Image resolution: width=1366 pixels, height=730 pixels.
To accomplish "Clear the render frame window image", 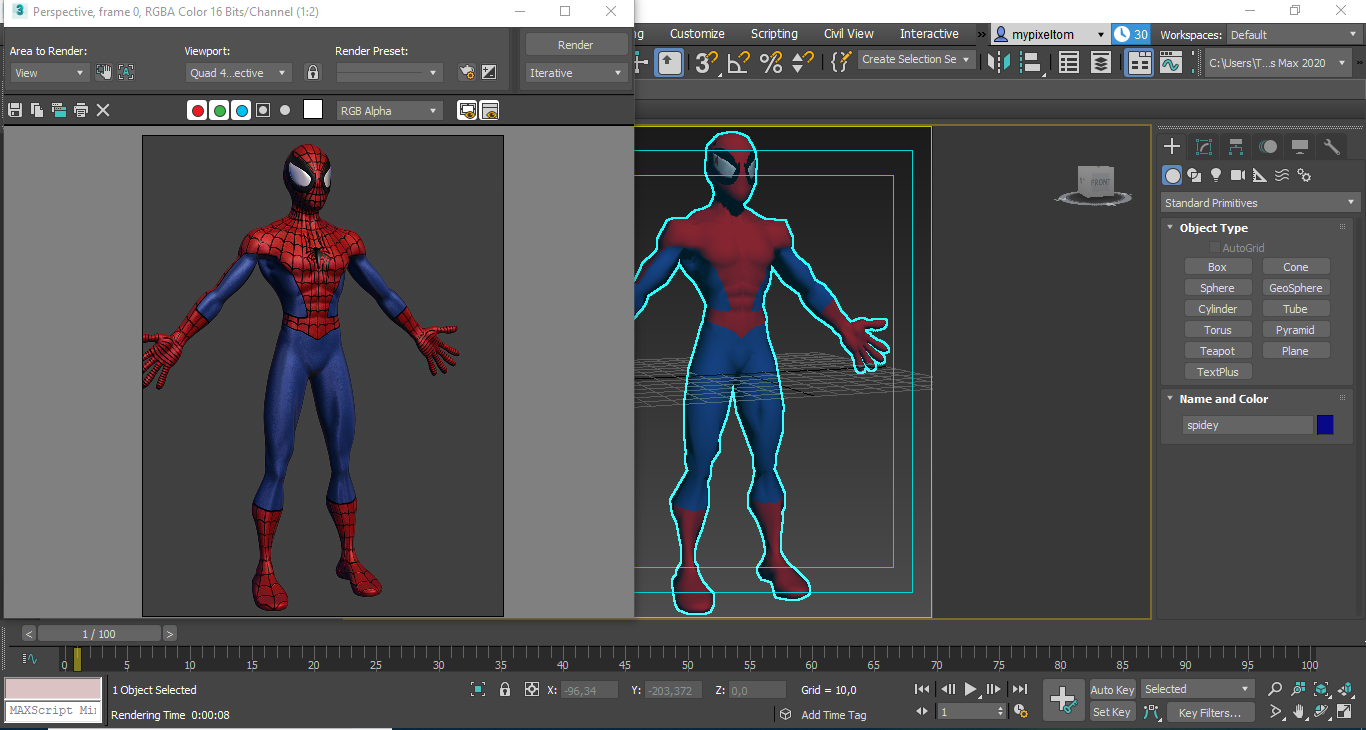I will click(103, 110).
